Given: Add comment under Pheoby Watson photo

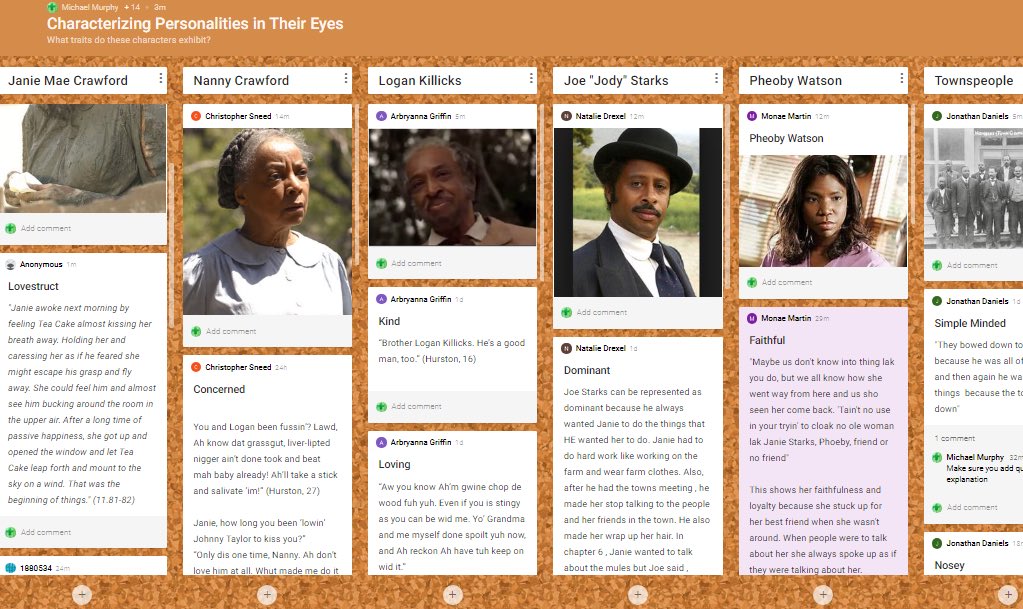Looking at the screenshot, I should (x=787, y=283).
